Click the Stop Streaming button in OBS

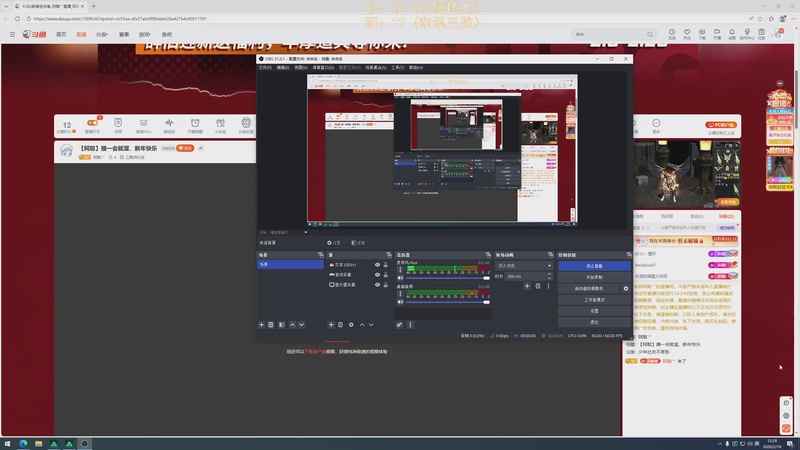click(594, 266)
